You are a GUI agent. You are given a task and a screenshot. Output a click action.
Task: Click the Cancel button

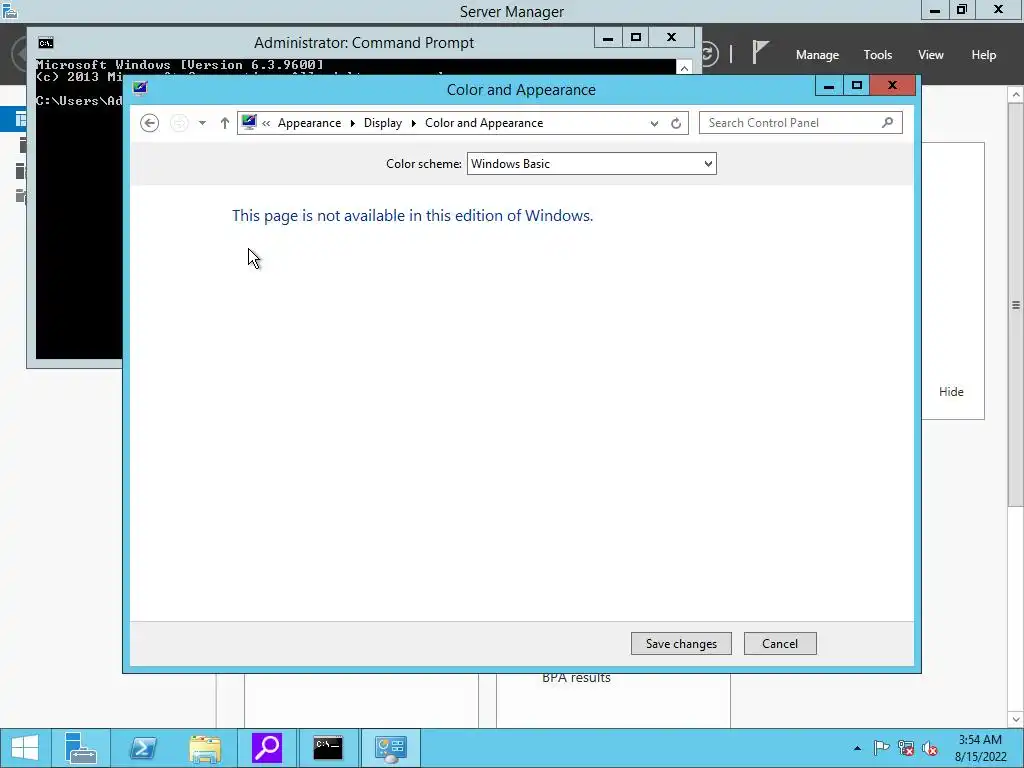coord(780,643)
